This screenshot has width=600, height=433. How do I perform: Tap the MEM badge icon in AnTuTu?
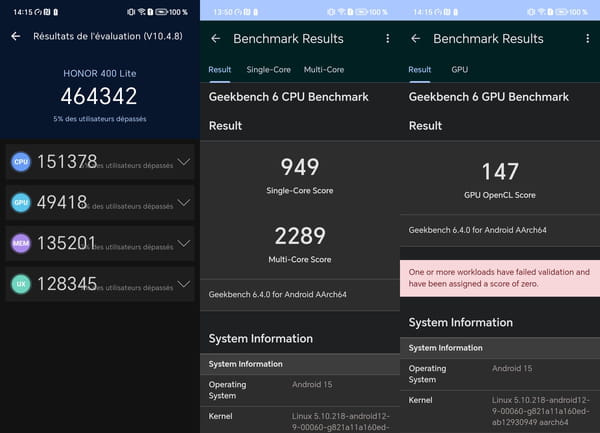[21, 243]
